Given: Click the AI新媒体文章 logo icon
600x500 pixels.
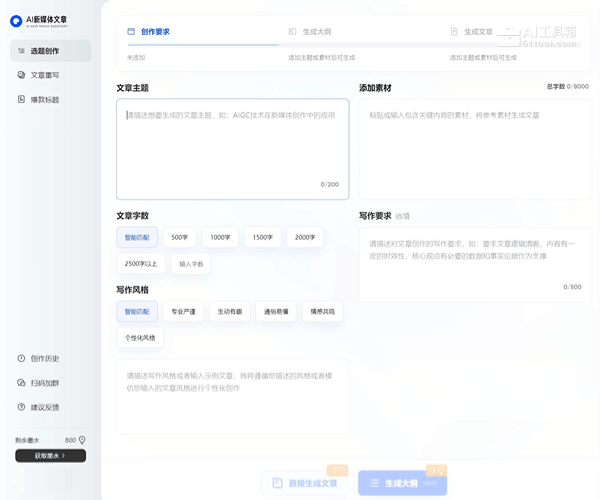Looking at the screenshot, I should pos(17,20).
